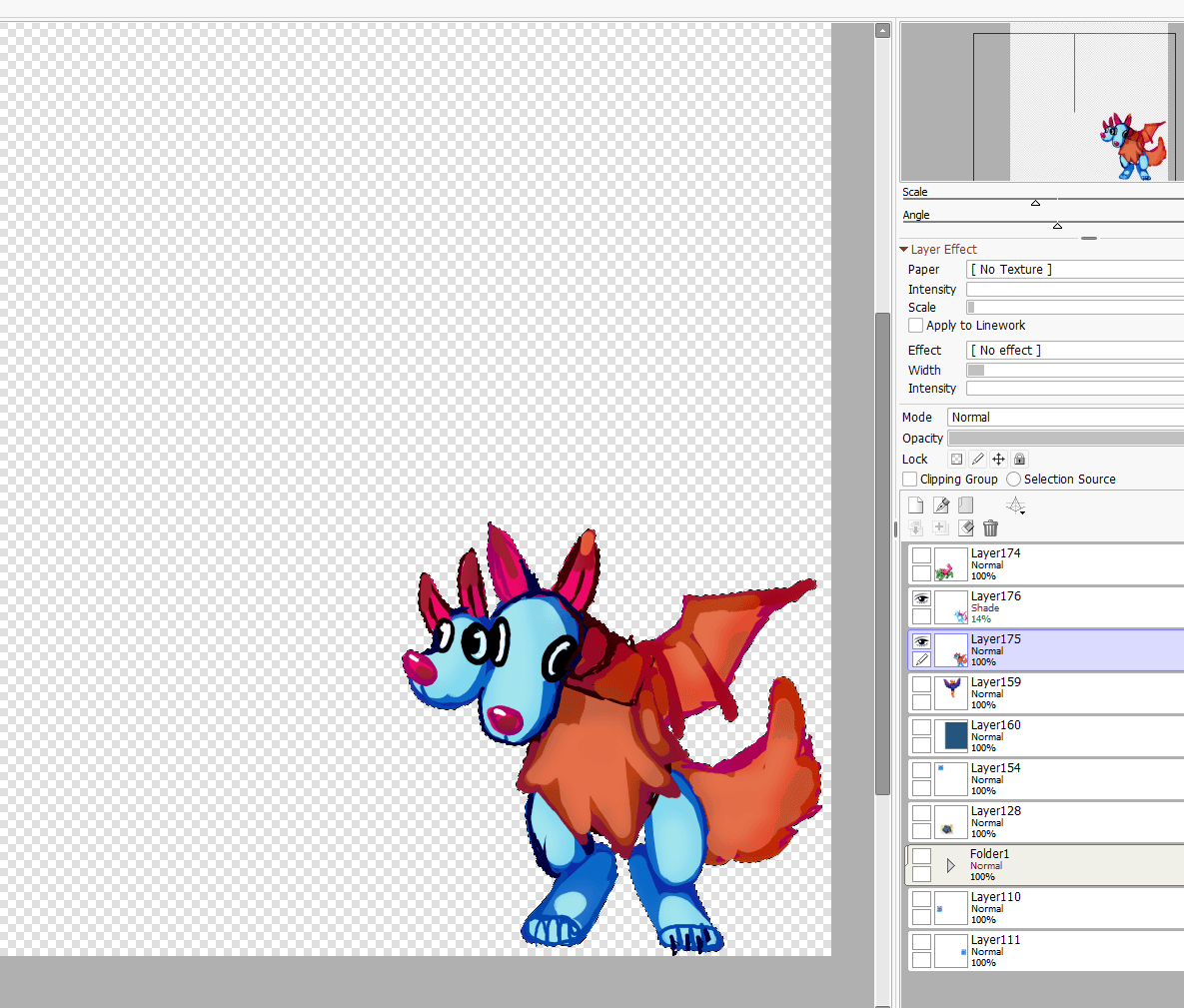
Task: Click the lock moving icon
Action: [998, 460]
